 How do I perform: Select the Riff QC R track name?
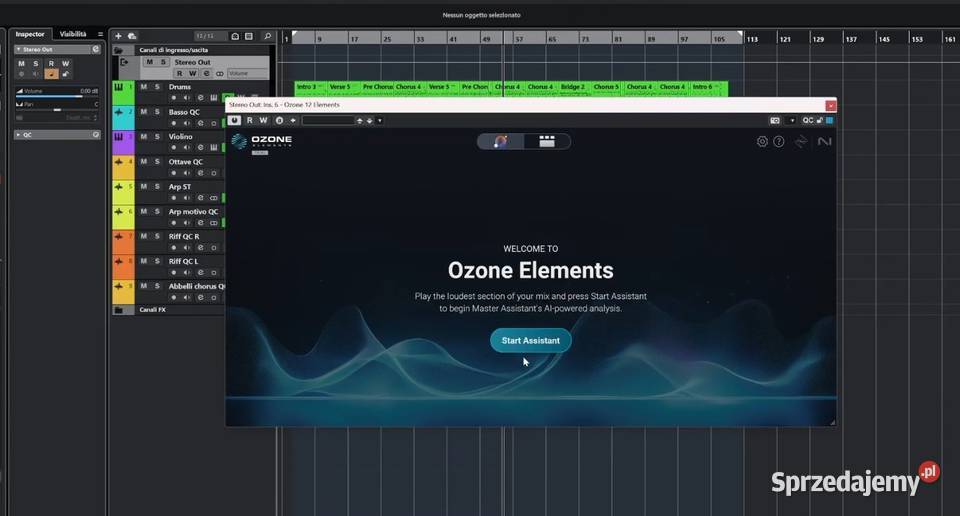(184, 236)
